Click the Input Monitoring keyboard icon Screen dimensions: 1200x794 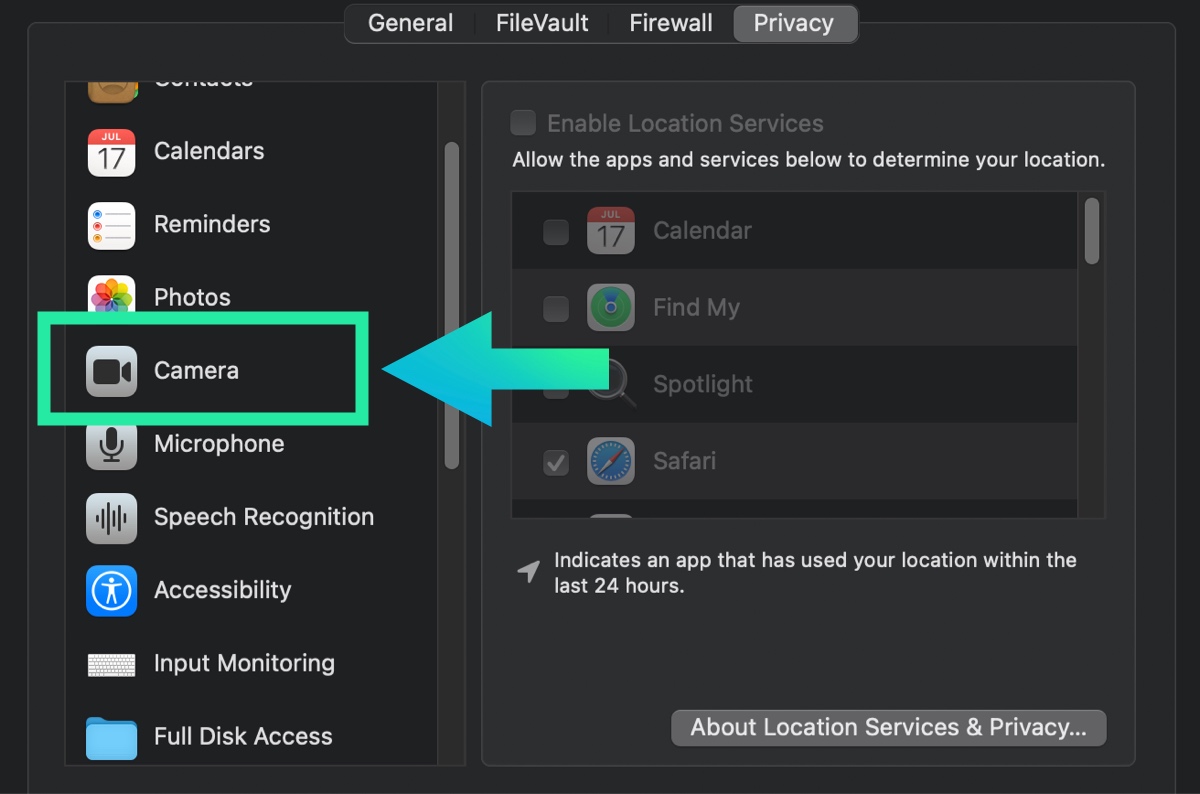point(111,664)
